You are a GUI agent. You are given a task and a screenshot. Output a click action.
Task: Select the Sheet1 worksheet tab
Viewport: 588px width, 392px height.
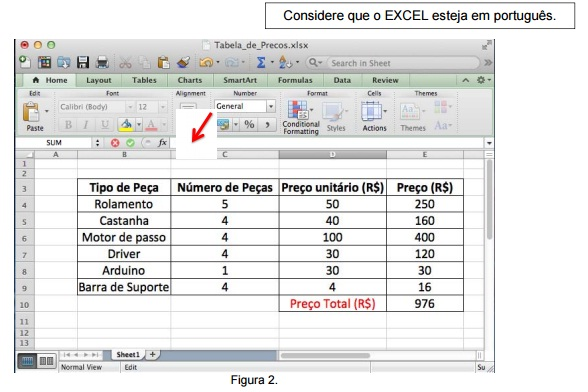click(128, 355)
